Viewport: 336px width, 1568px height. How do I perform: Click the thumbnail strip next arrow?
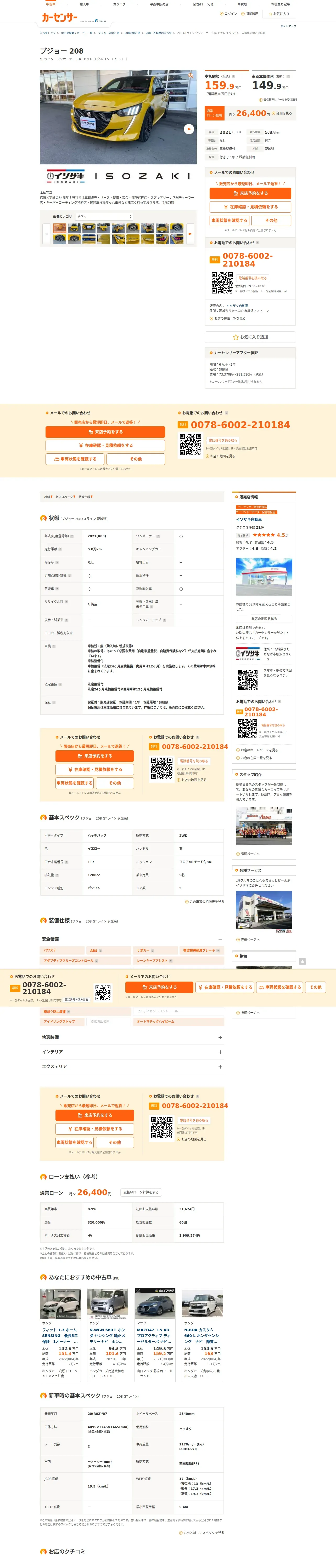[190, 233]
